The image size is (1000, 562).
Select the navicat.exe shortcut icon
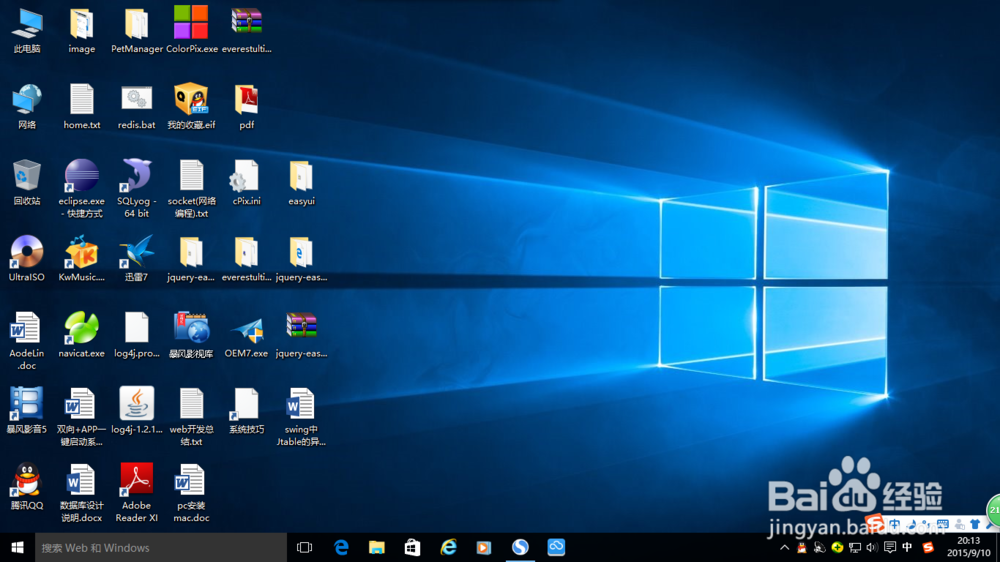pos(82,334)
